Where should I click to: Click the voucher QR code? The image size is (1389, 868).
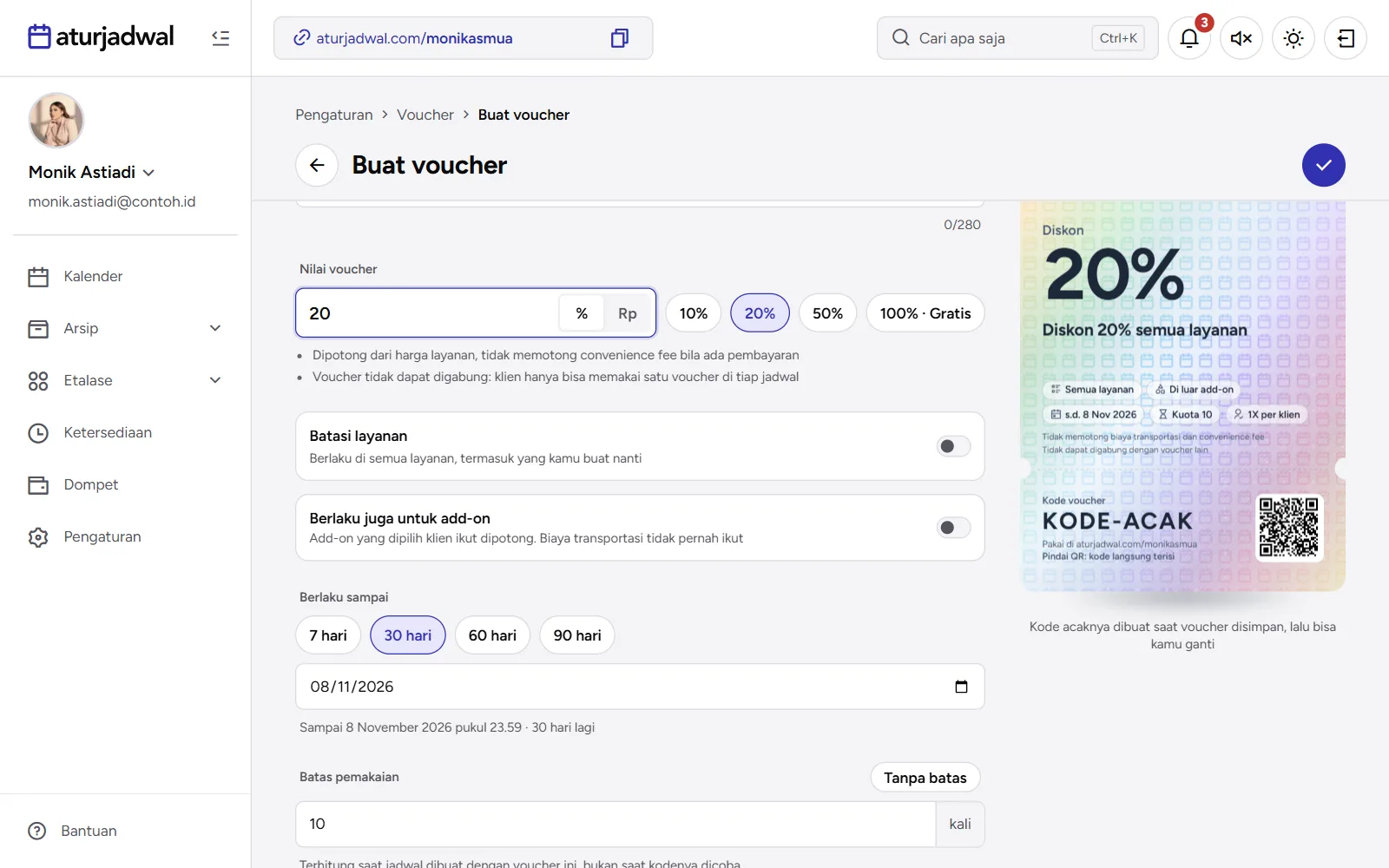1288,527
